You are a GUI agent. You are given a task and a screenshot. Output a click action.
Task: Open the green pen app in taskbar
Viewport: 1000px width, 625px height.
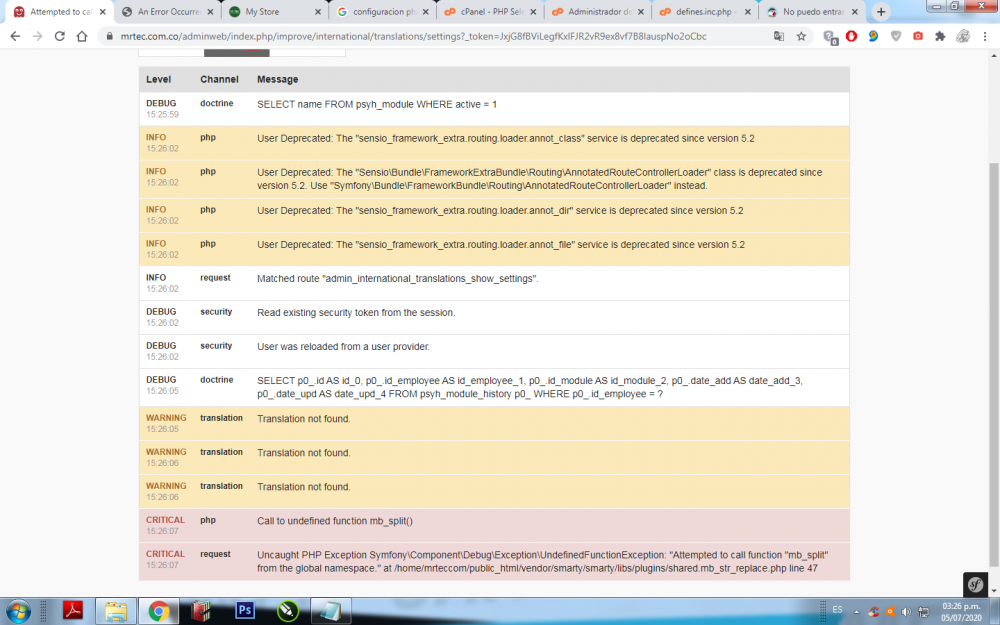(288, 611)
